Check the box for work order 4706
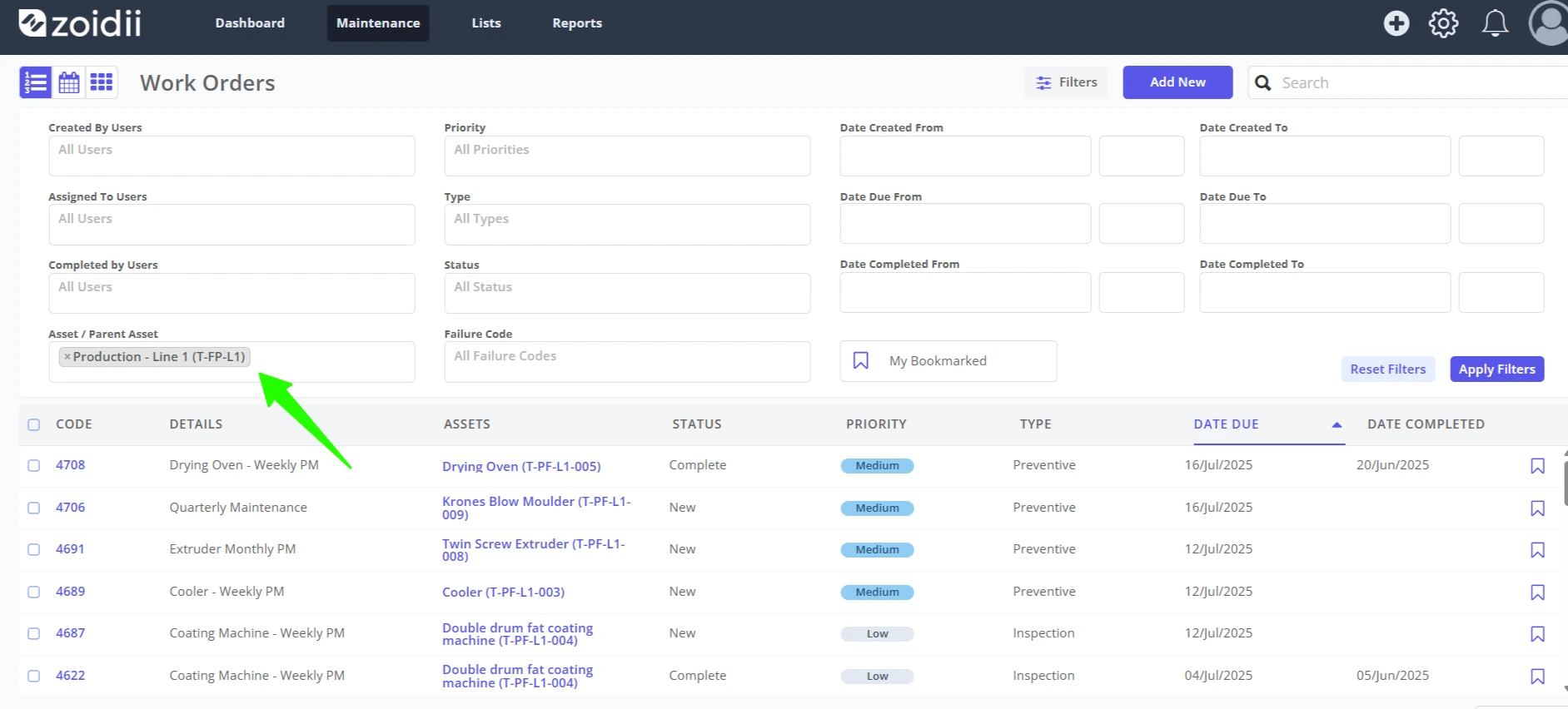1568x709 pixels. coord(34,508)
